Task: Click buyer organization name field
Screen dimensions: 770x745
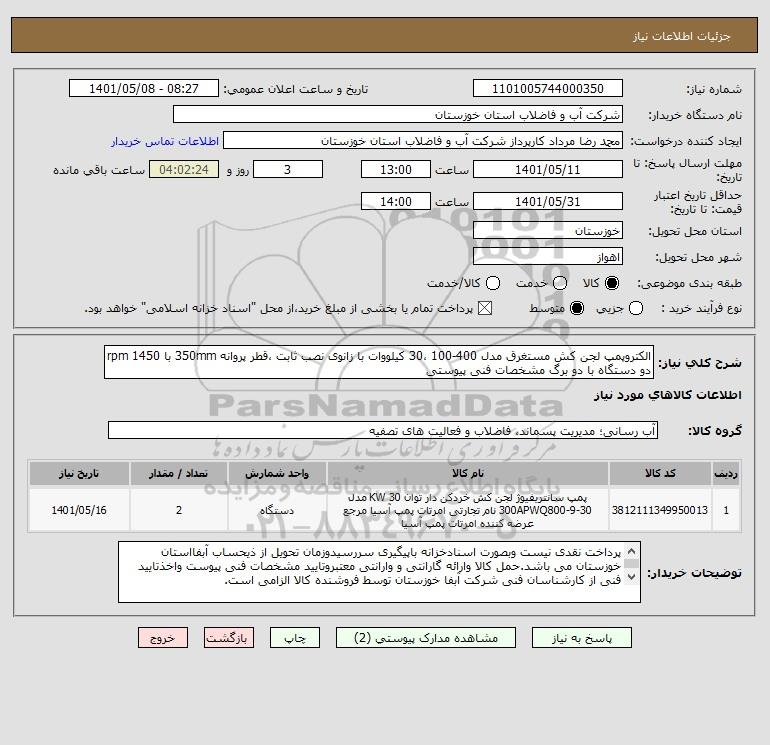Action: [x=398, y=115]
